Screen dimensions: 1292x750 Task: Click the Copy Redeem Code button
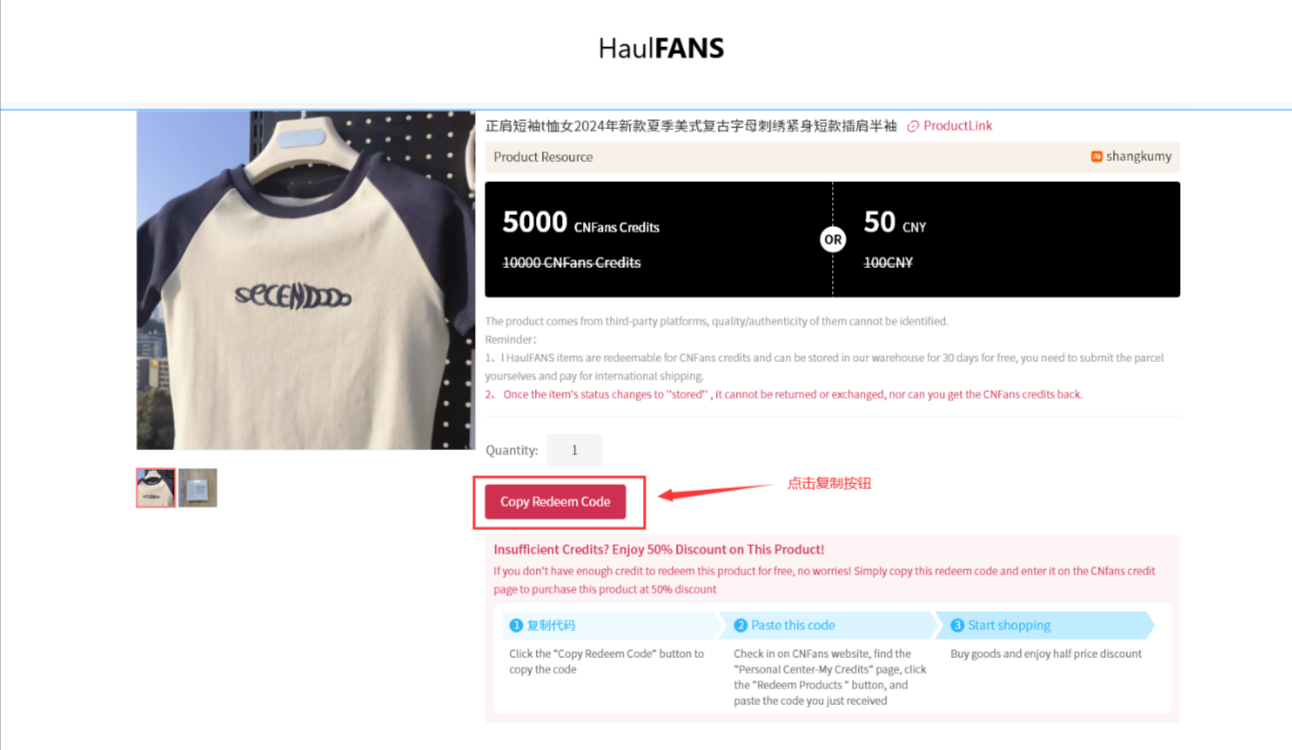(555, 502)
